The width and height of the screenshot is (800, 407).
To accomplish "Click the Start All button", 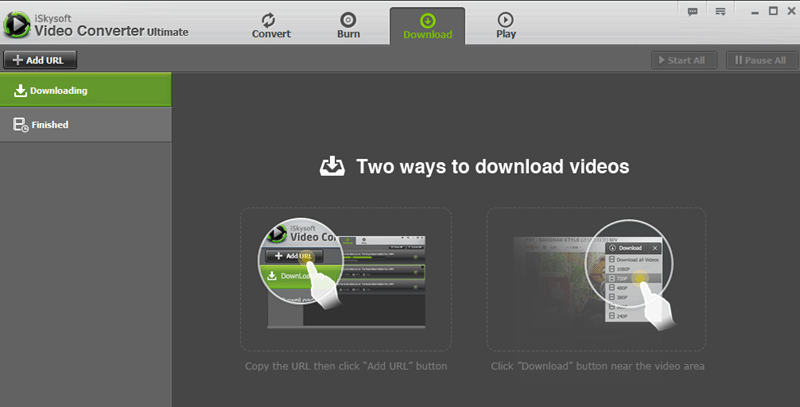I will [684, 60].
